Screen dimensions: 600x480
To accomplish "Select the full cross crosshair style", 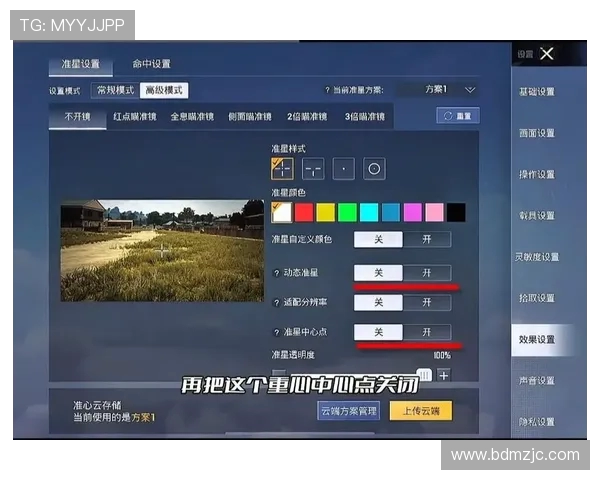I will tap(282, 168).
